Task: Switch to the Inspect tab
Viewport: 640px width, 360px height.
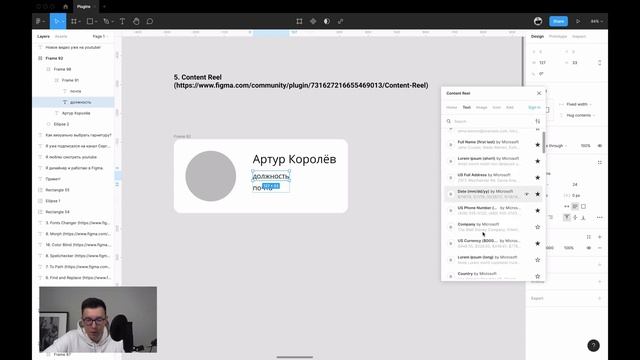Action: click(579, 36)
